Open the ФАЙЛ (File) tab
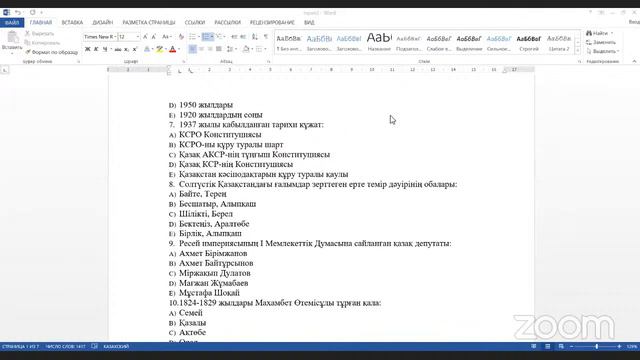The height and width of the screenshot is (360, 640). pyautogui.click(x=12, y=22)
